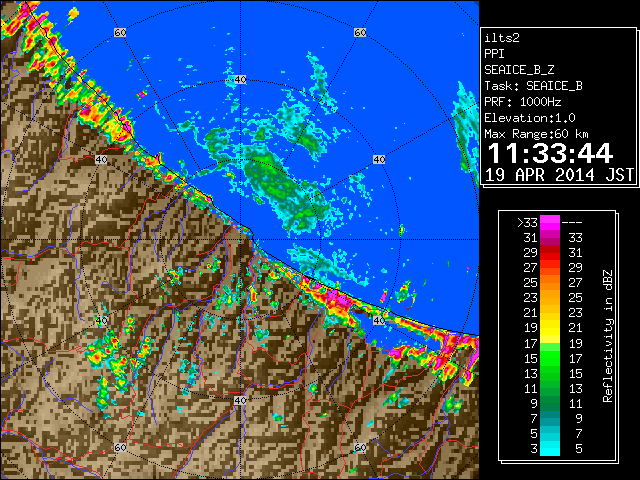640x480 pixels.
Task: Click the "Elevation:1.0" text
Action: pos(530,118)
